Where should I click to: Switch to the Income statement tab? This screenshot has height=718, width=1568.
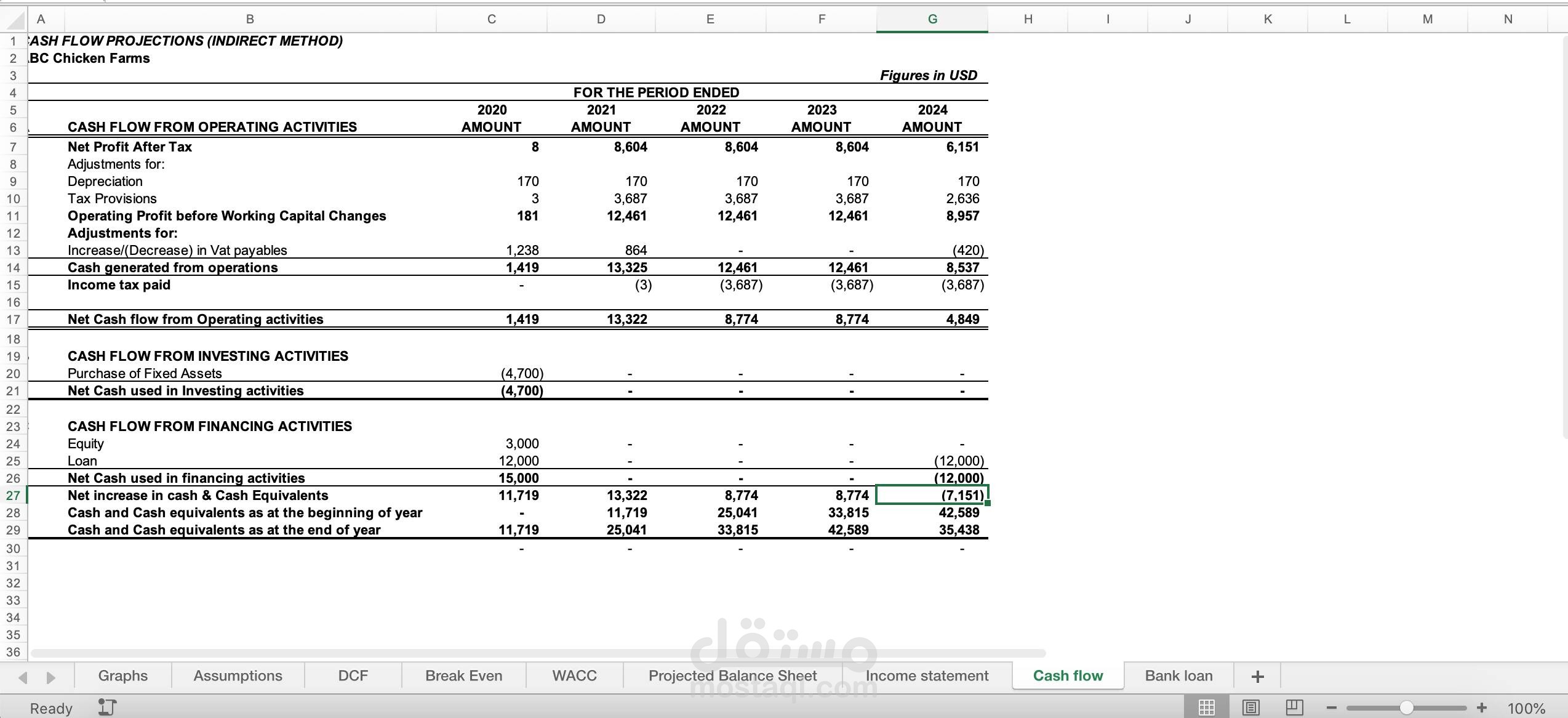927,676
